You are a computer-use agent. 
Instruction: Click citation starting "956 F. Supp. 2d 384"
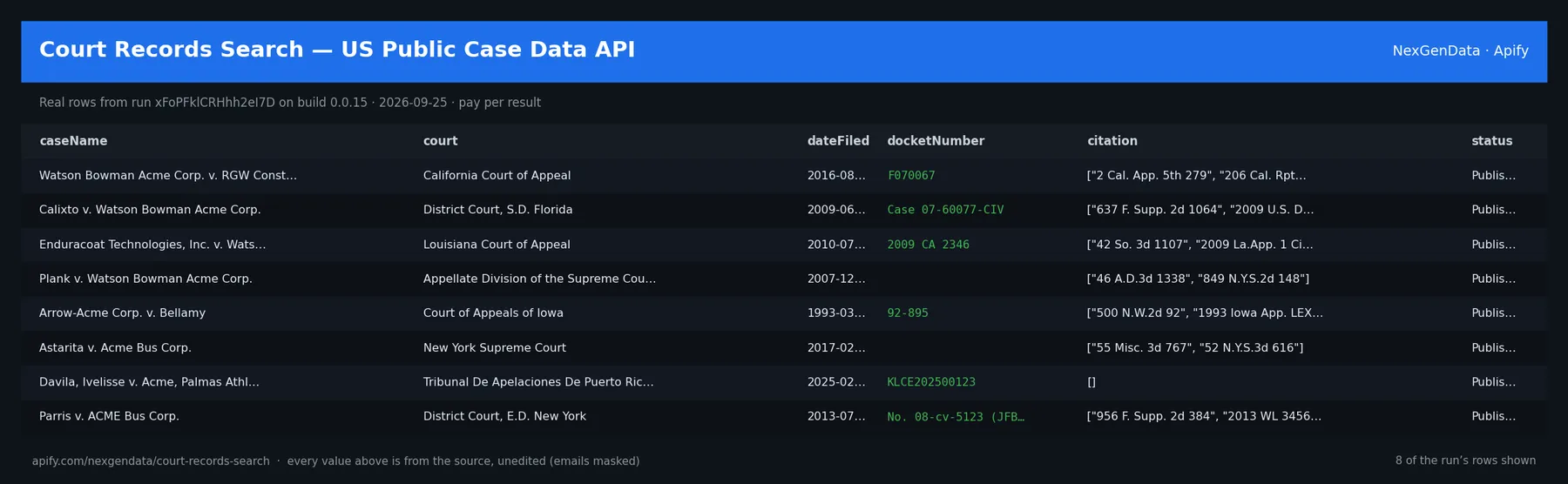tap(1204, 417)
